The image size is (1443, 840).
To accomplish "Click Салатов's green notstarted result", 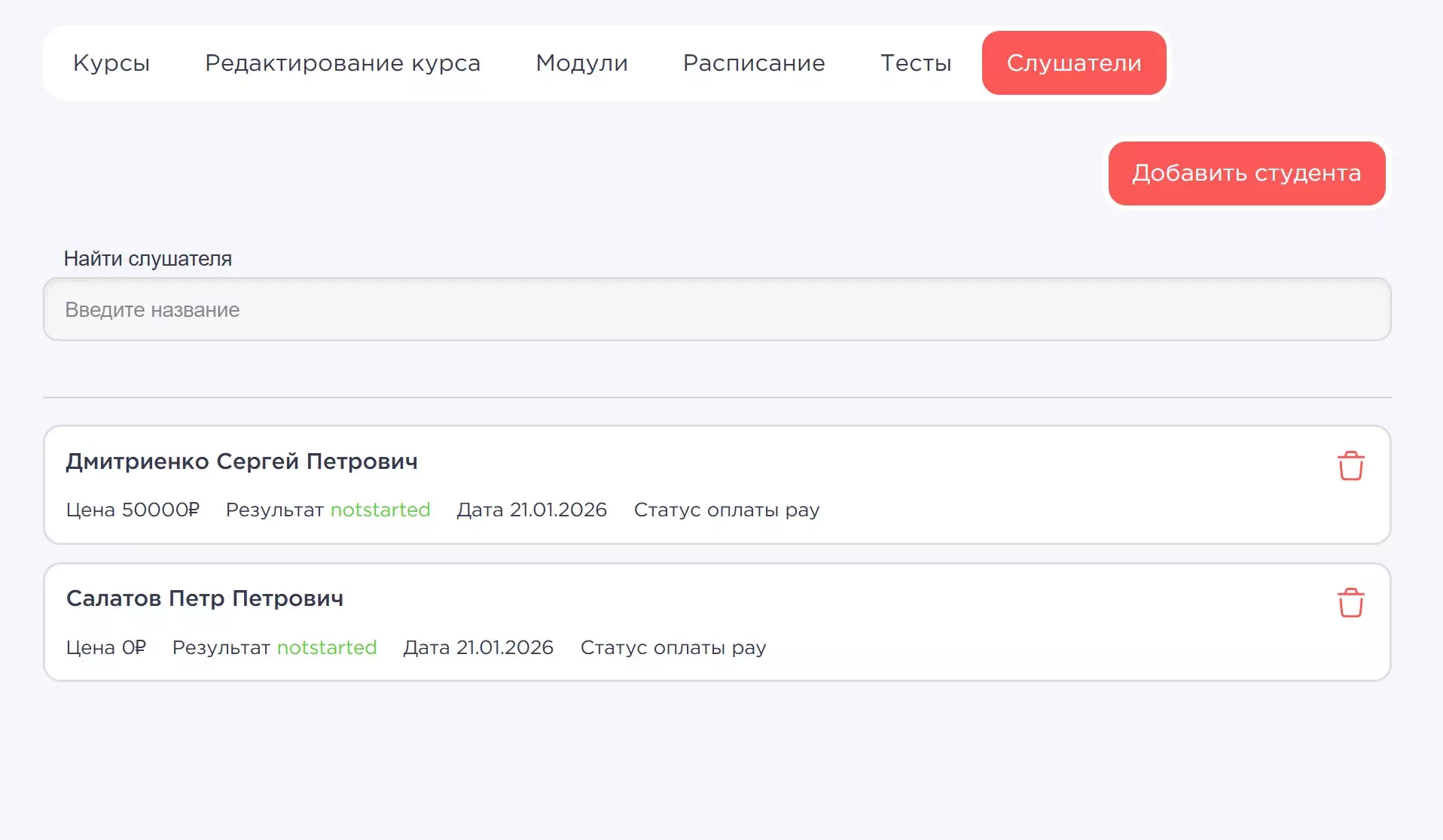I will (327, 648).
